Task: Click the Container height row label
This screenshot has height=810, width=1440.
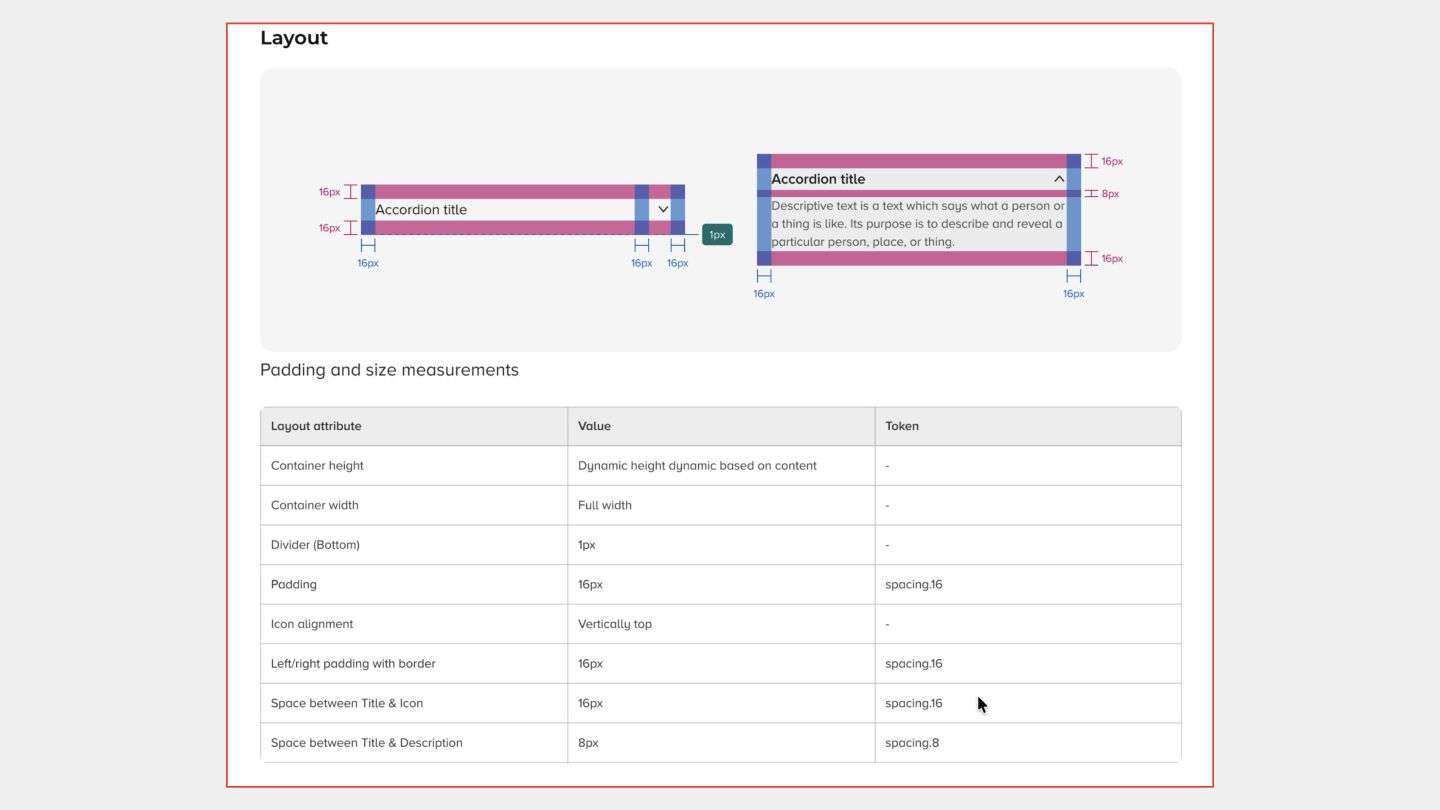Action: pyautogui.click(x=317, y=466)
